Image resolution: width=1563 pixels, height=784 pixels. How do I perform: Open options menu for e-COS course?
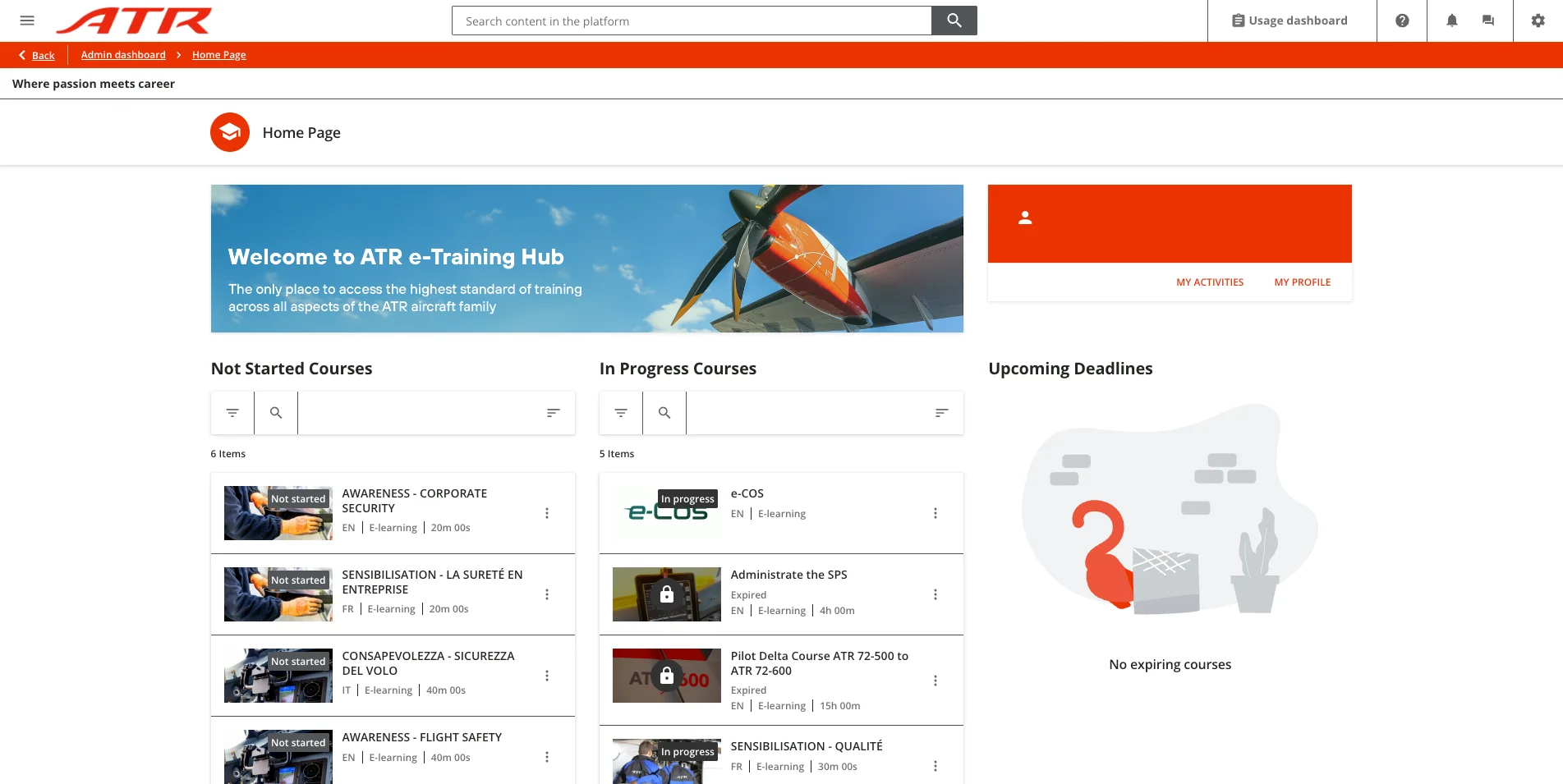tap(936, 513)
